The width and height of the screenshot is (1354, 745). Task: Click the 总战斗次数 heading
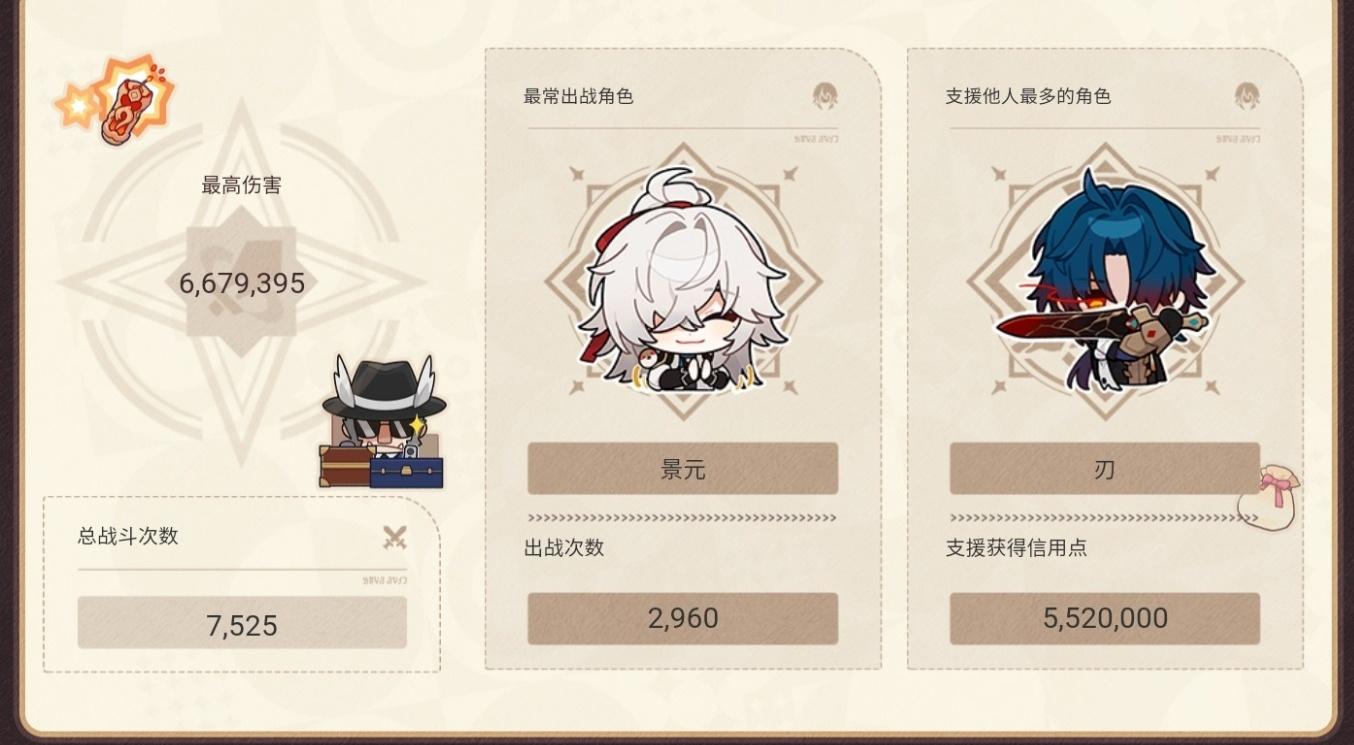coord(128,536)
